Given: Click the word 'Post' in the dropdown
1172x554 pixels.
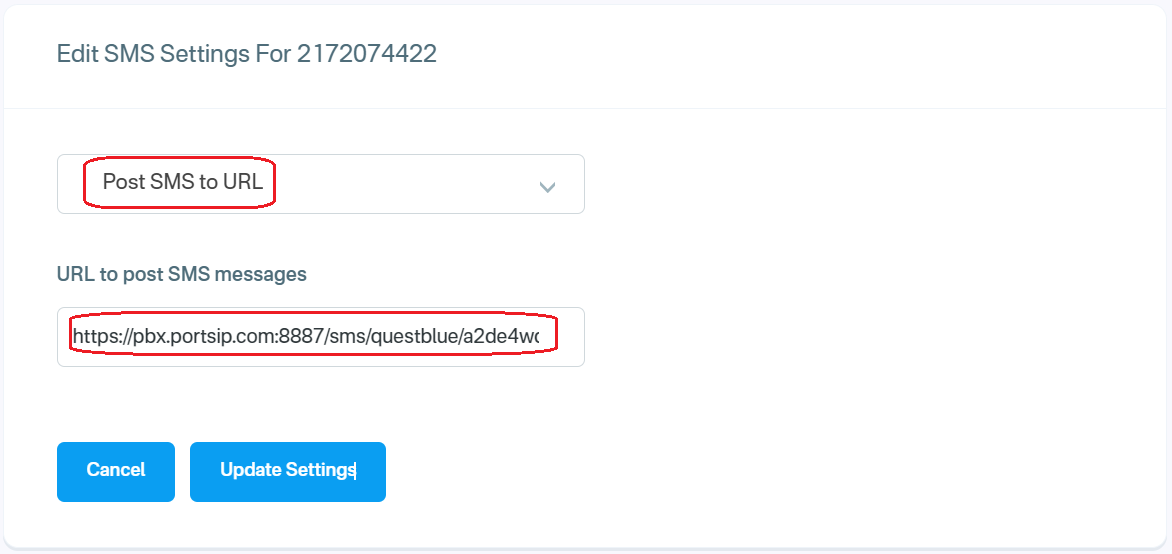Looking at the screenshot, I should point(124,184).
